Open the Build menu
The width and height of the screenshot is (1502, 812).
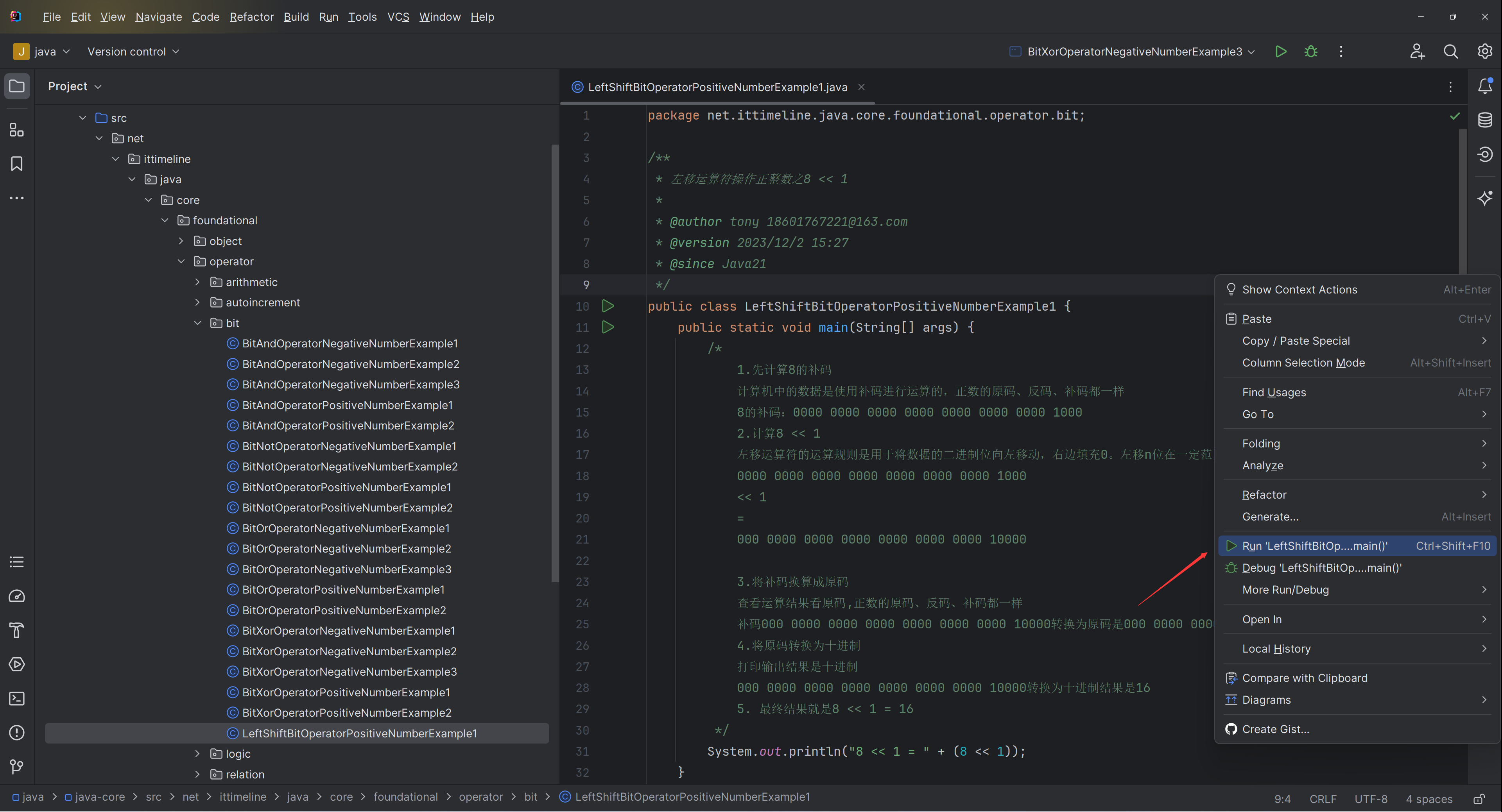[296, 17]
